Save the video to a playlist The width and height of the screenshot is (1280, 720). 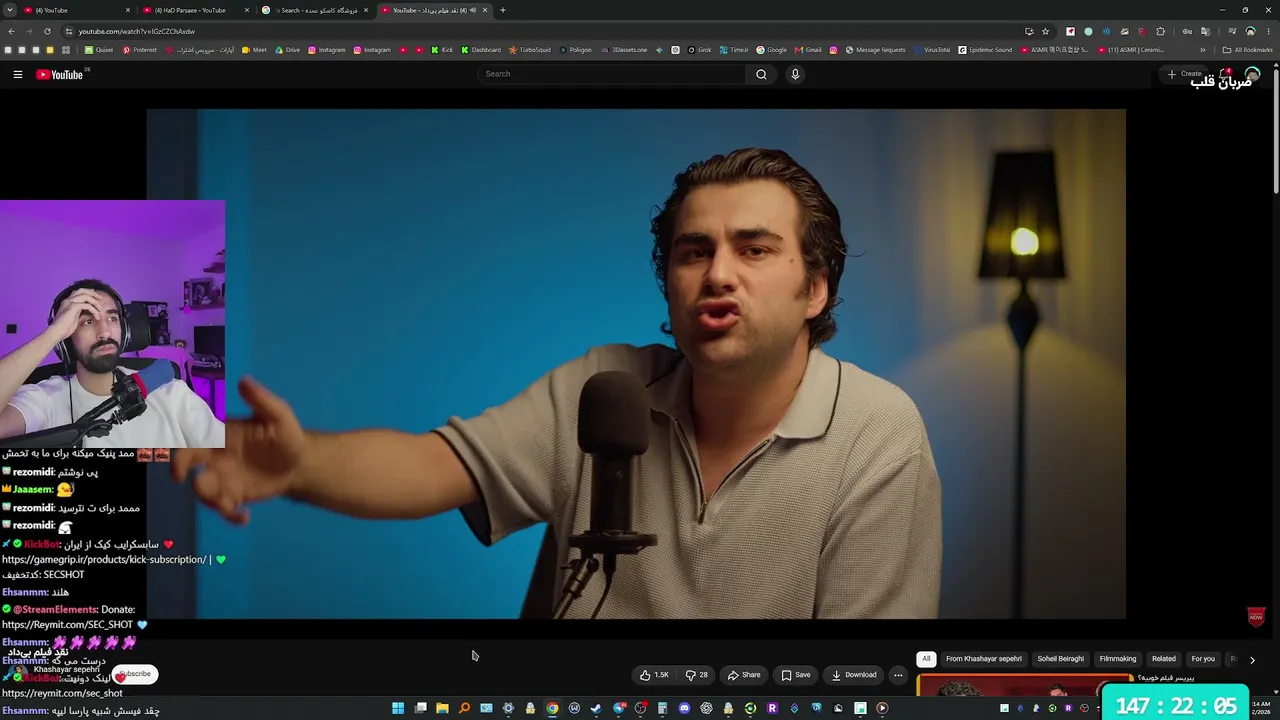click(796, 675)
